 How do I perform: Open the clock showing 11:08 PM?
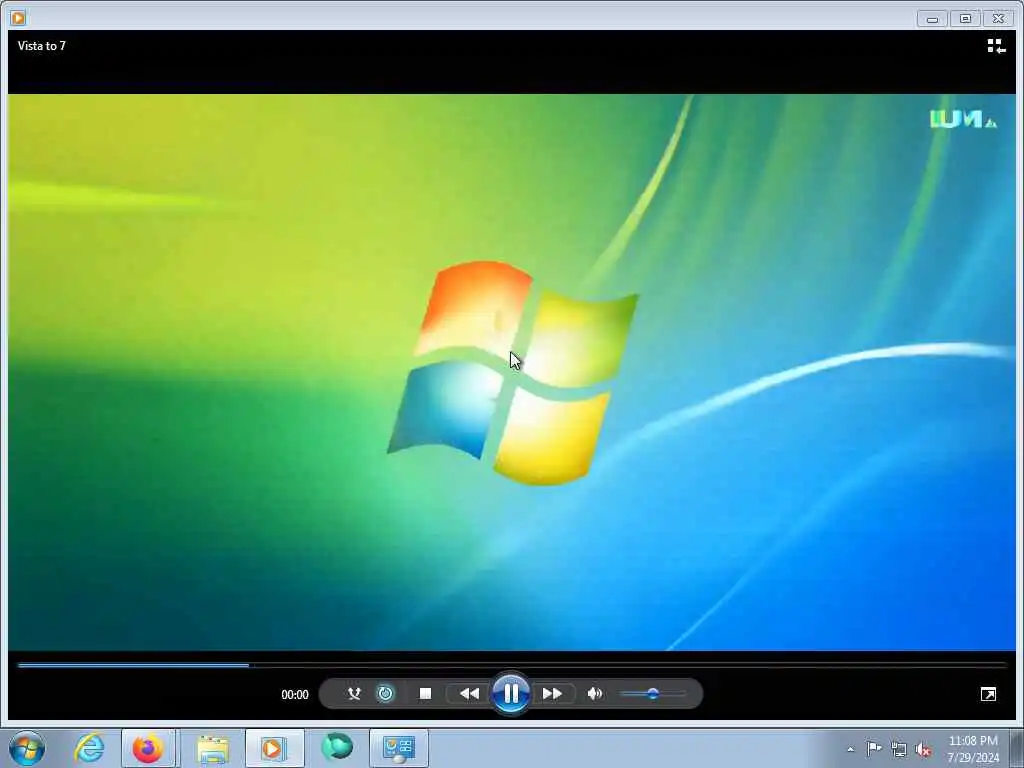coord(973,748)
